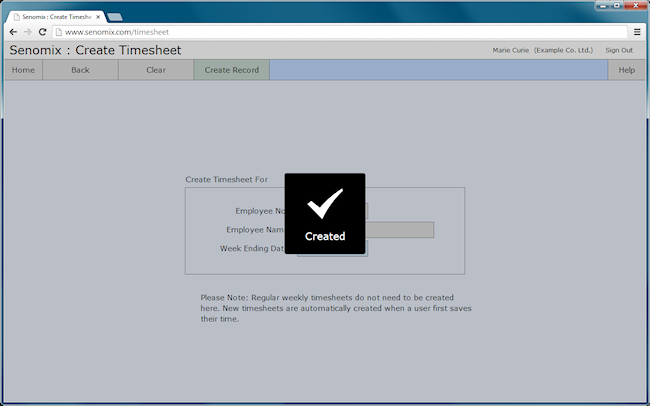
Task: Click the Clear button
Action: click(156, 70)
